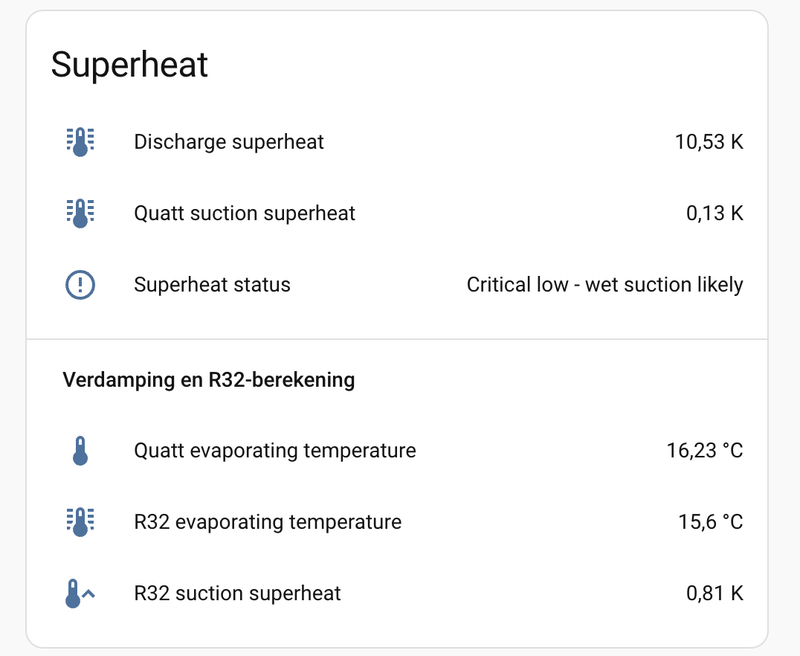Click the 15,6 °C R32 evaporating value
Screen dimensions: 800x656
tap(711, 522)
